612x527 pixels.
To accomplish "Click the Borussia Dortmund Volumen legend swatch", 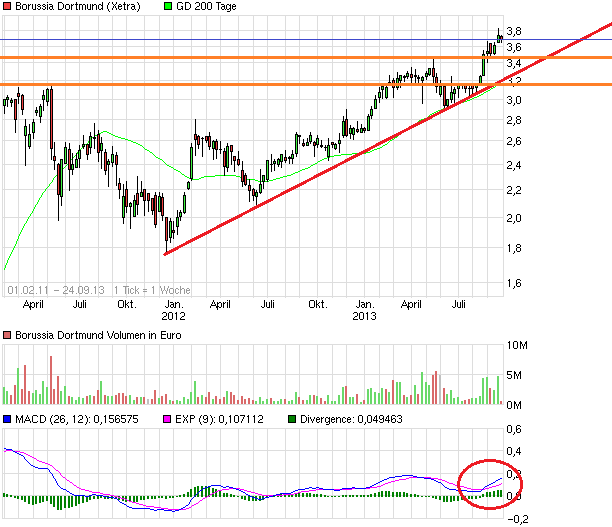I will point(7,335).
